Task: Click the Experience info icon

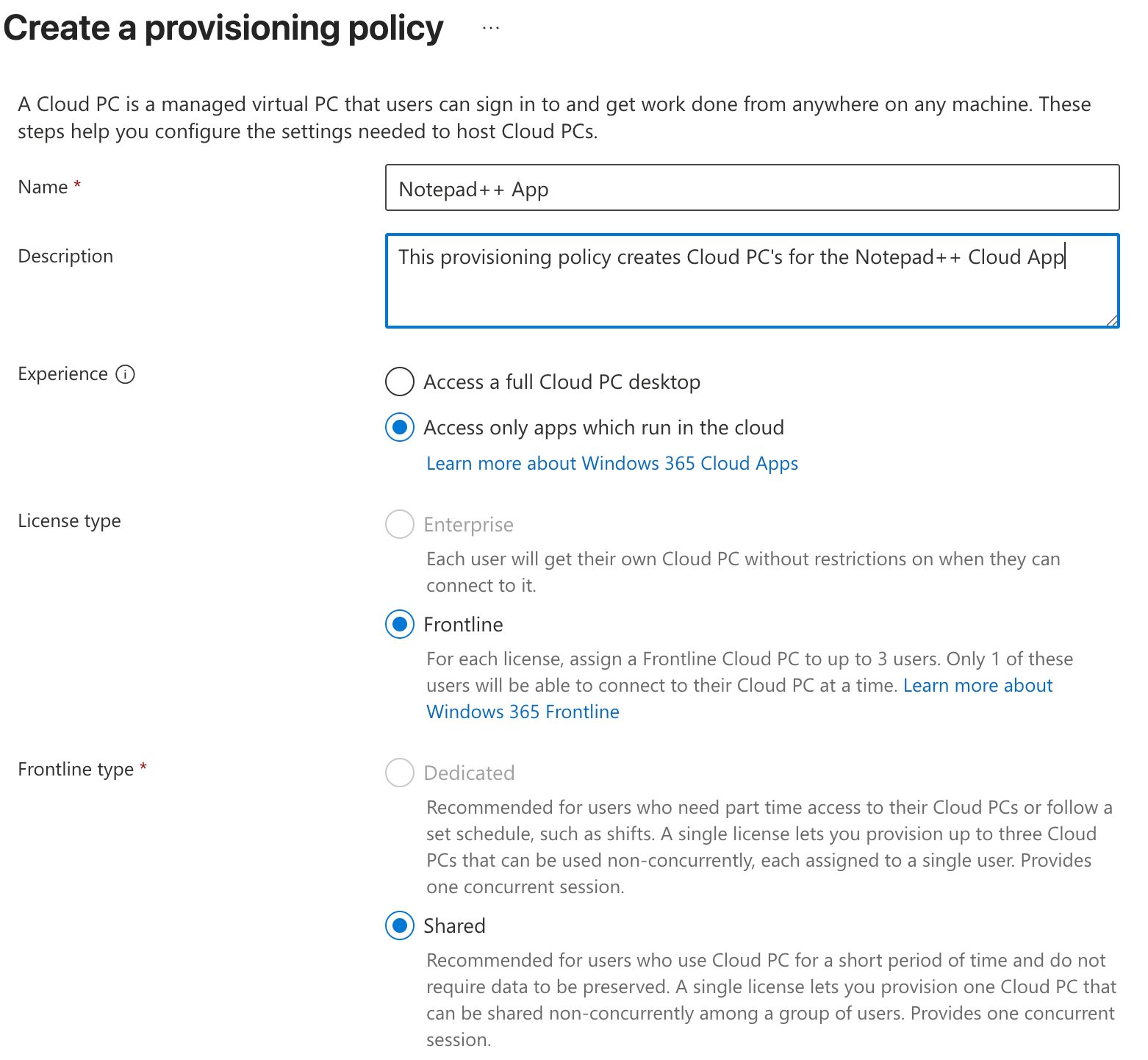Action: 126,374
